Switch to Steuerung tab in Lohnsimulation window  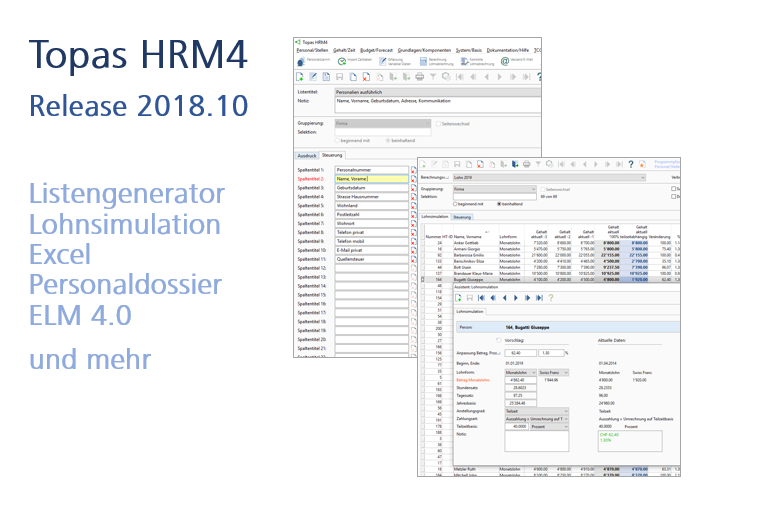tap(462, 217)
